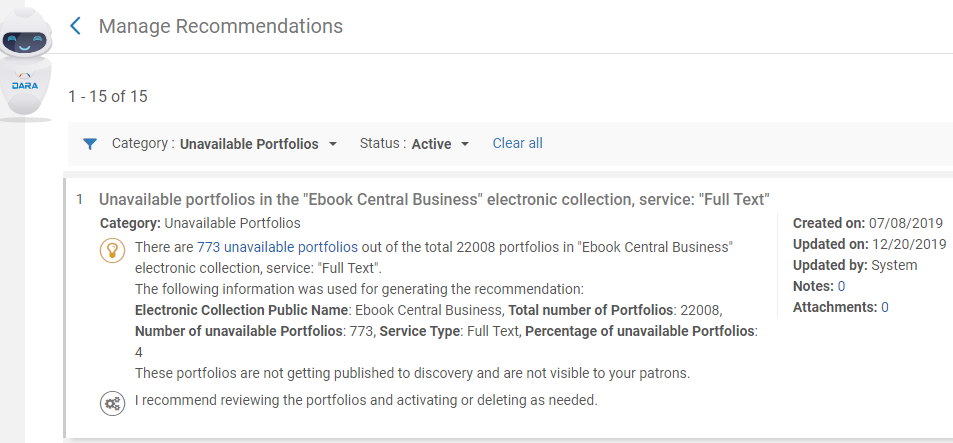
Task: Select 'These portfolios are not getting published' sentence
Action: point(412,373)
